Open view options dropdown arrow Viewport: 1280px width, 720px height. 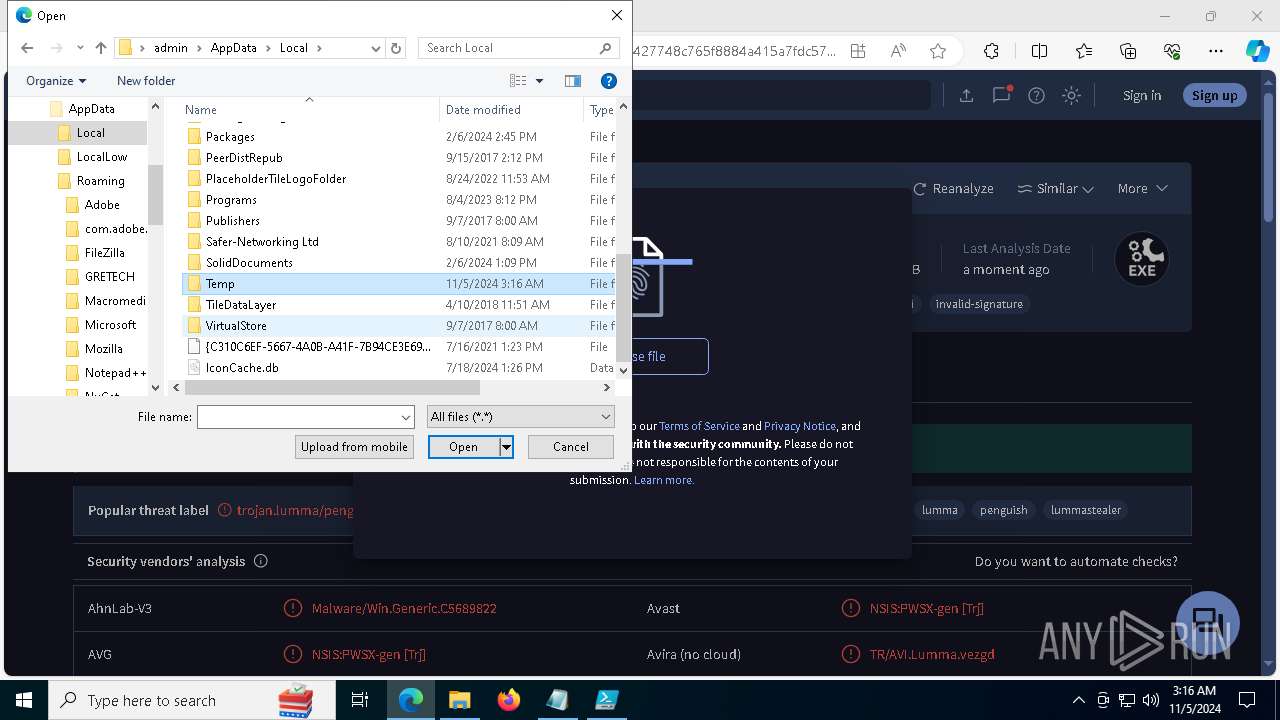pos(539,81)
